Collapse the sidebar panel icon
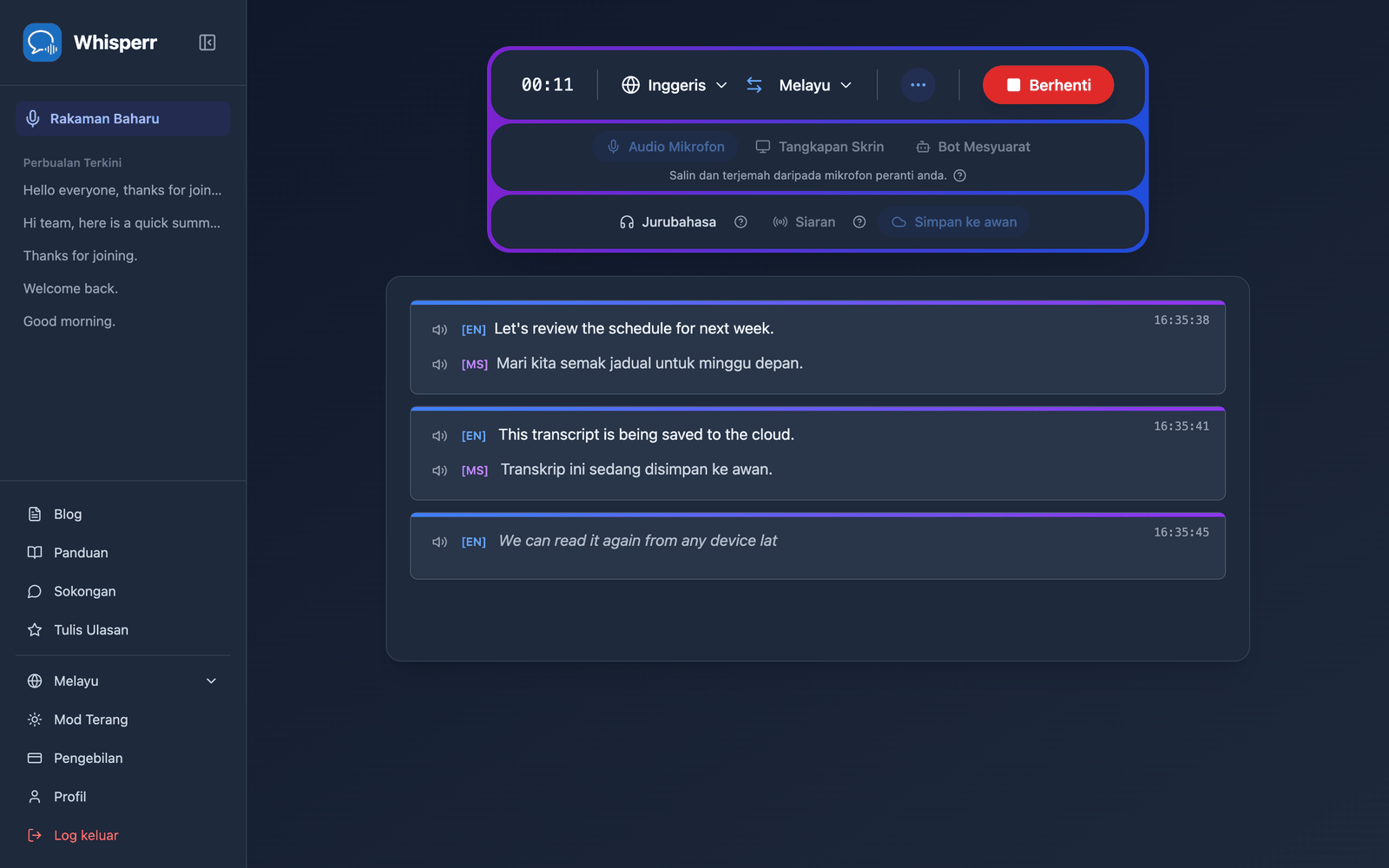 [207, 43]
